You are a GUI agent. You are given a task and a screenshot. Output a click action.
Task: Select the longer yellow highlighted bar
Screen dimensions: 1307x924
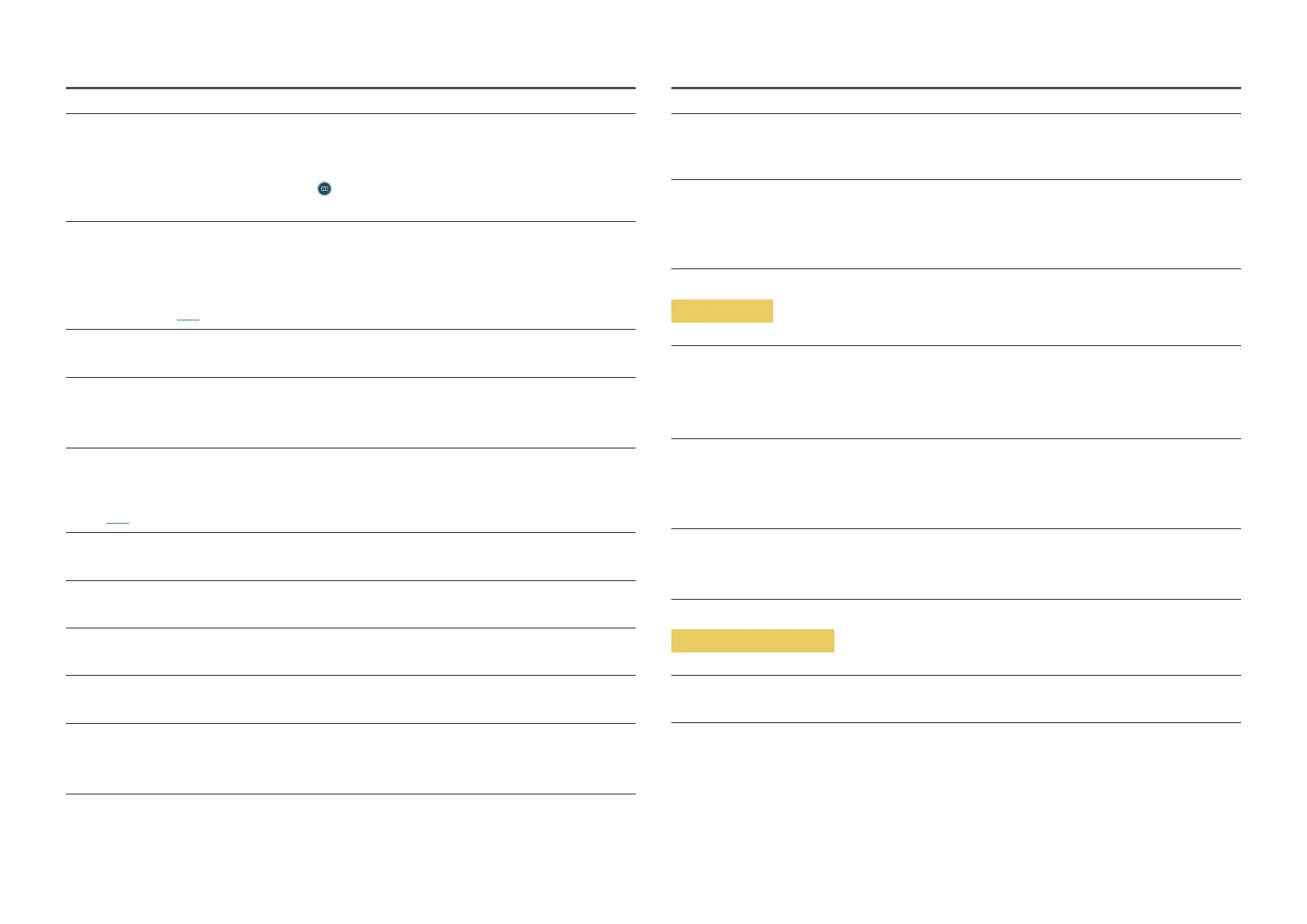(x=751, y=641)
